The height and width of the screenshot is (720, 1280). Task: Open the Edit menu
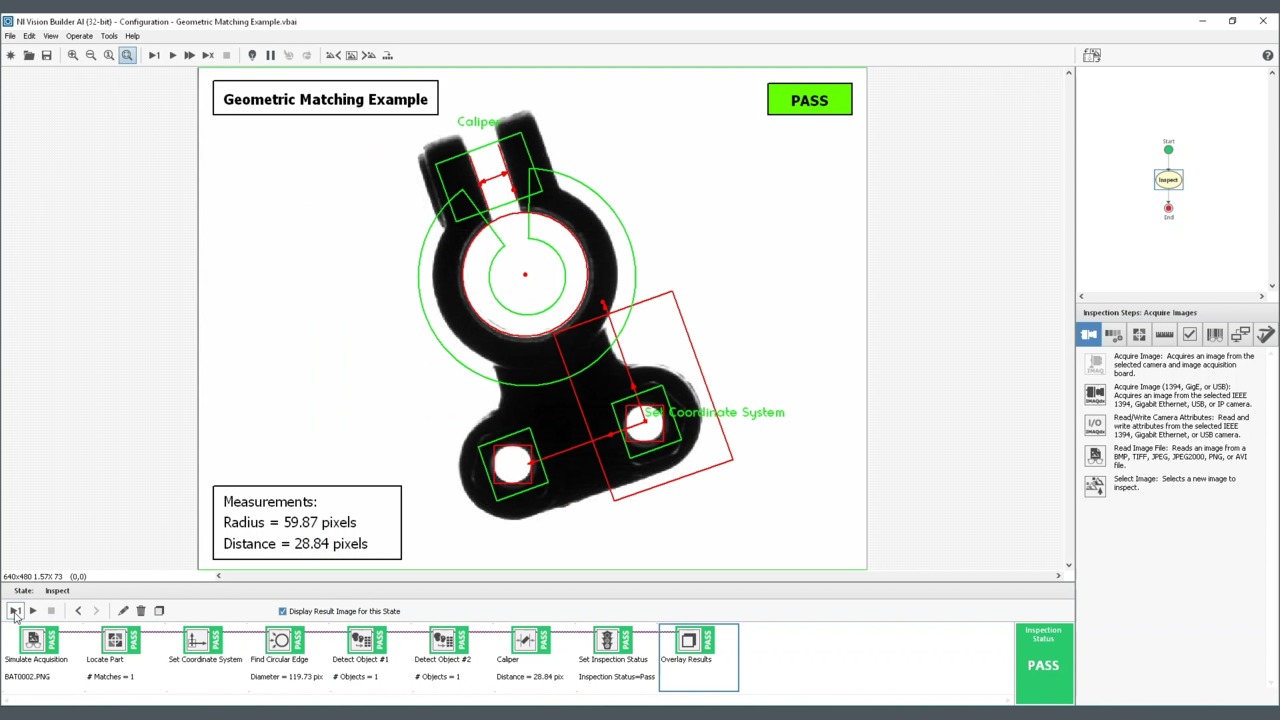tap(29, 36)
